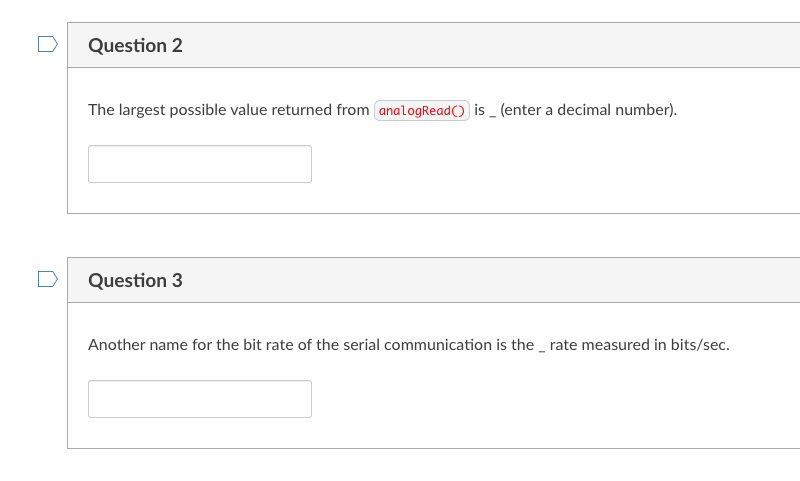Click the blank underscore in Question 2 text
This screenshot has height=481, width=800.
click(492, 113)
